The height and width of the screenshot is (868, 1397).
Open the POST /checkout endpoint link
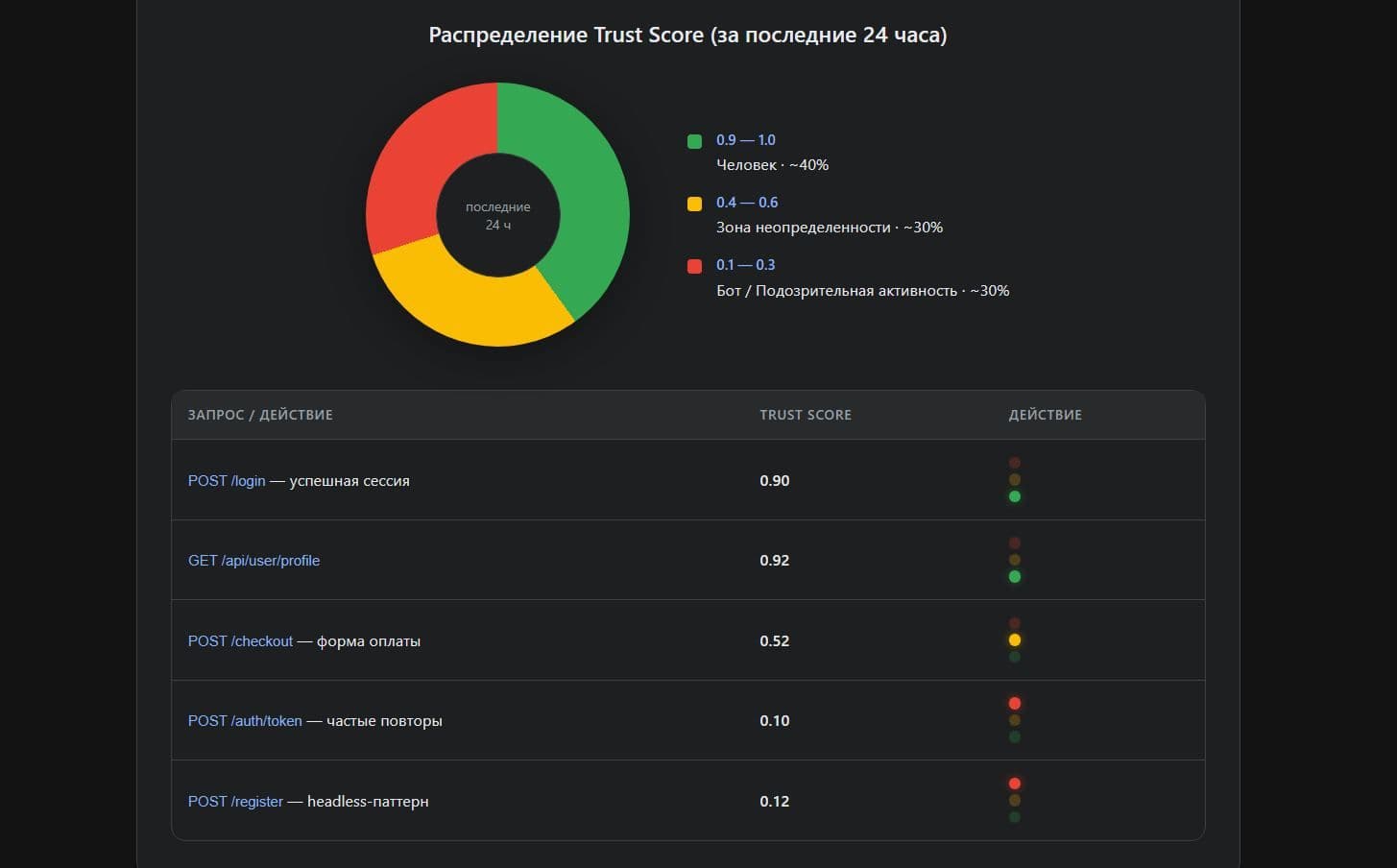[240, 641]
